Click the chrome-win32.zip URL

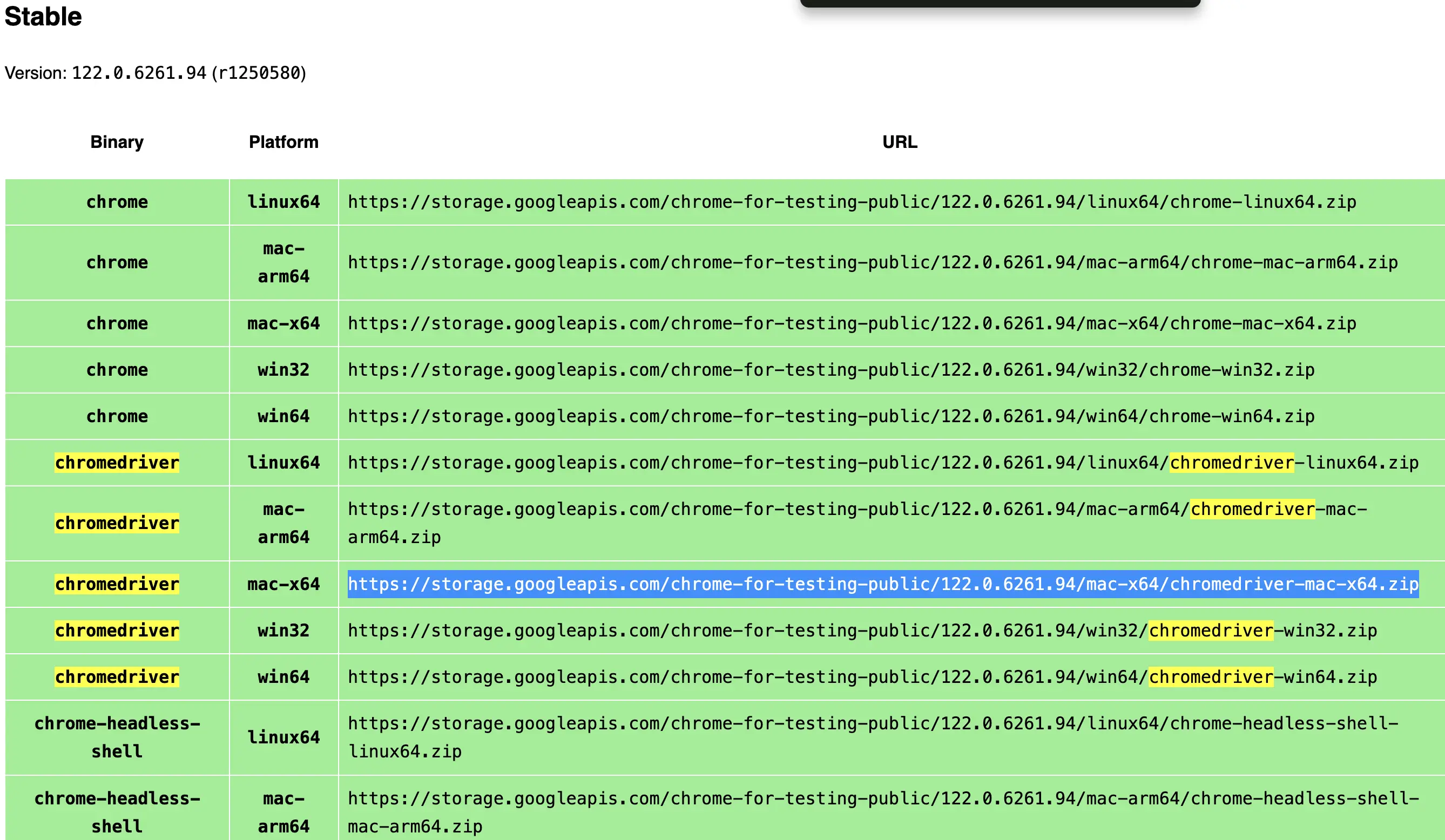click(831, 370)
